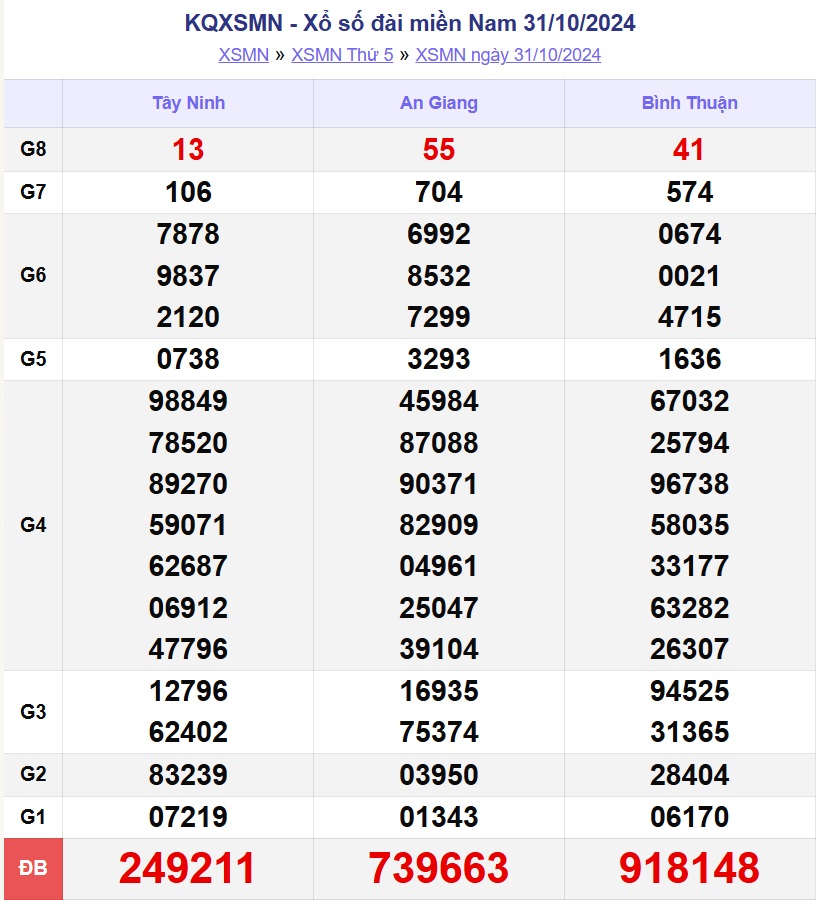Viewport: 816px width, 900px height.
Task: Click the red G8 number 55
Action: pyautogui.click(x=439, y=150)
